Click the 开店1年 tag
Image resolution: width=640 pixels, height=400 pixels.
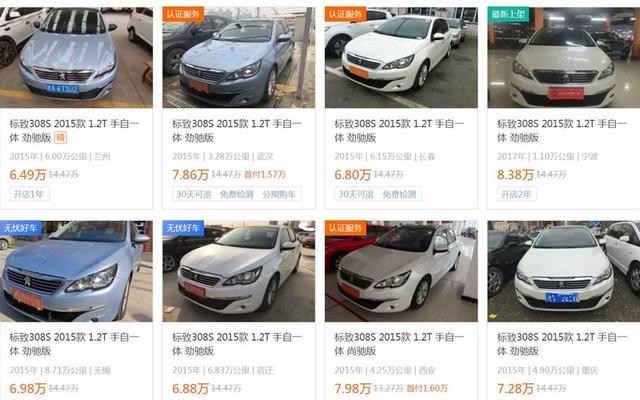pyautogui.click(x=29, y=194)
